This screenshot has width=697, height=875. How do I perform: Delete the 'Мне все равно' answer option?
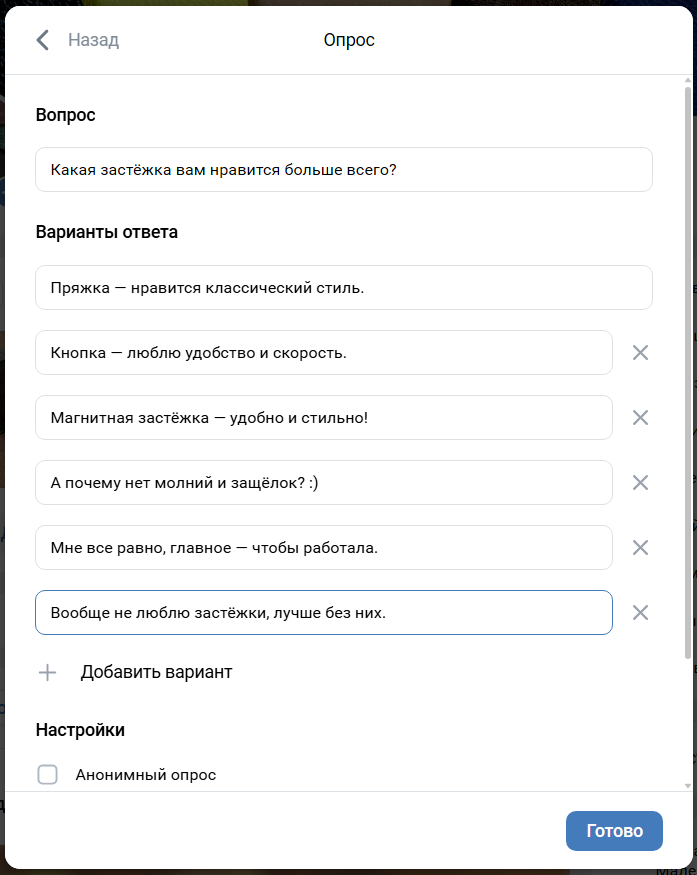(641, 547)
